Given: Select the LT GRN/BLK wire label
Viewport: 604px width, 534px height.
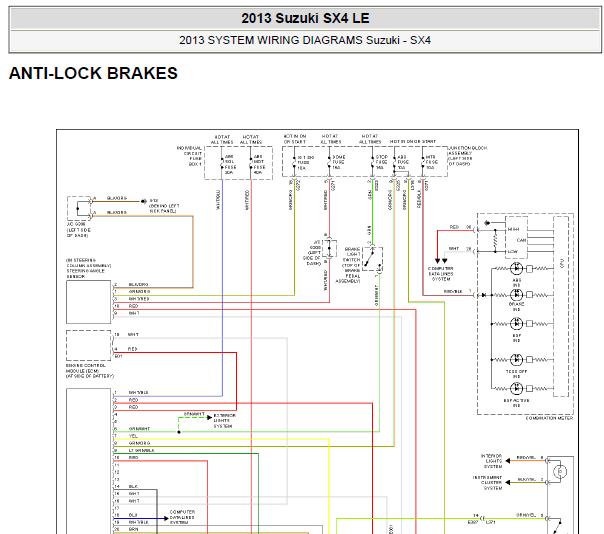Looking at the screenshot, I should coord(142,450).
